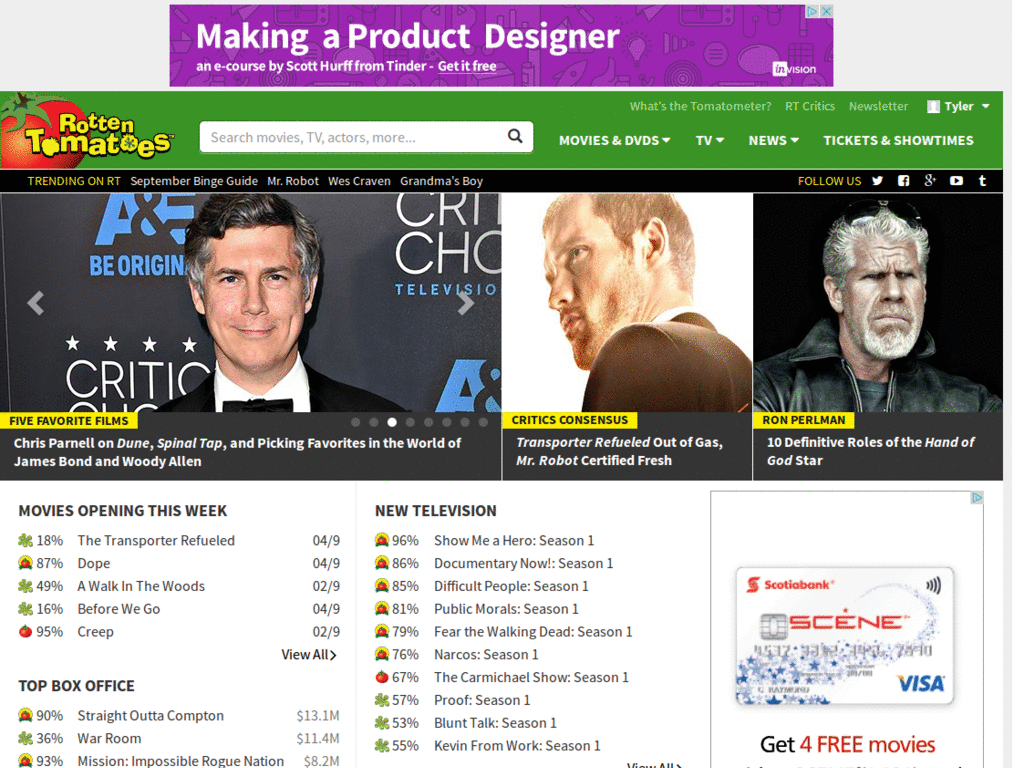Click rotten splat icon beside War Room
The image size is (1024, 768).
coord(25,738)
